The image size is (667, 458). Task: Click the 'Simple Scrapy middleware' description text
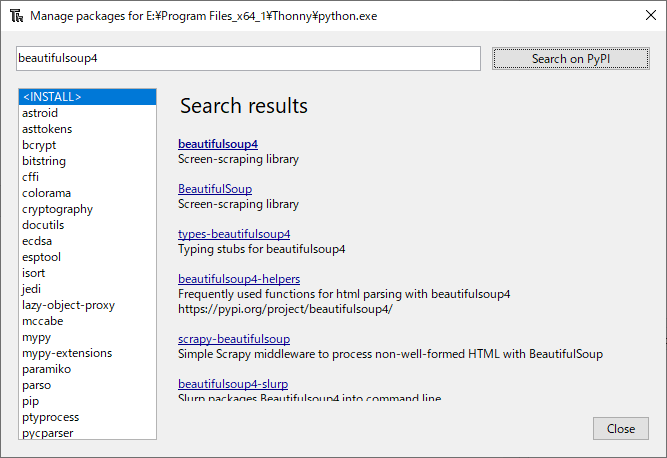pos(391,354)
